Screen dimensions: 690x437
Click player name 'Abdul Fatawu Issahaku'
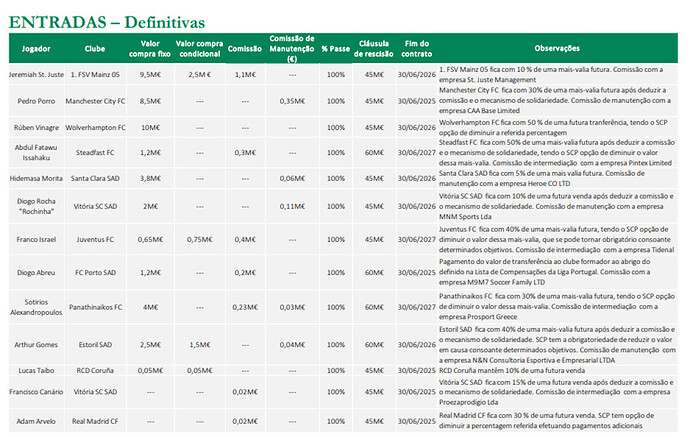point(36,152)
